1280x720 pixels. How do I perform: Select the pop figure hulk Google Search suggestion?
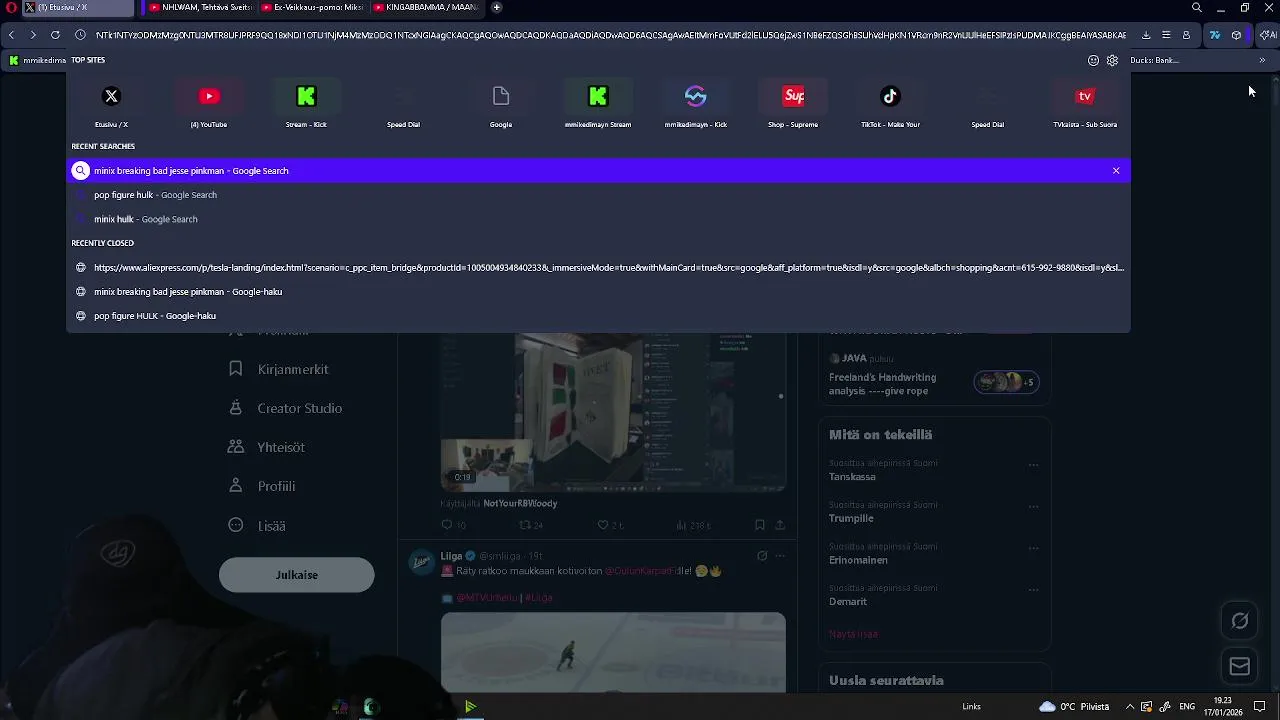(x=598, y=195)
